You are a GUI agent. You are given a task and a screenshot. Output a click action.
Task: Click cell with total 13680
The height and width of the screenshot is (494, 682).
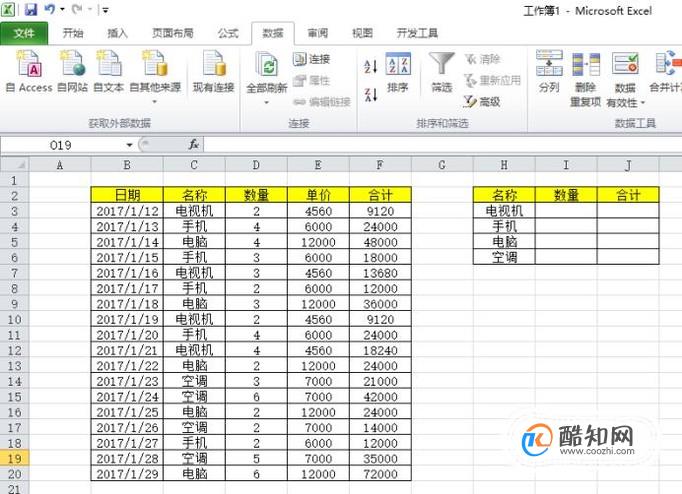coord(380,273)
